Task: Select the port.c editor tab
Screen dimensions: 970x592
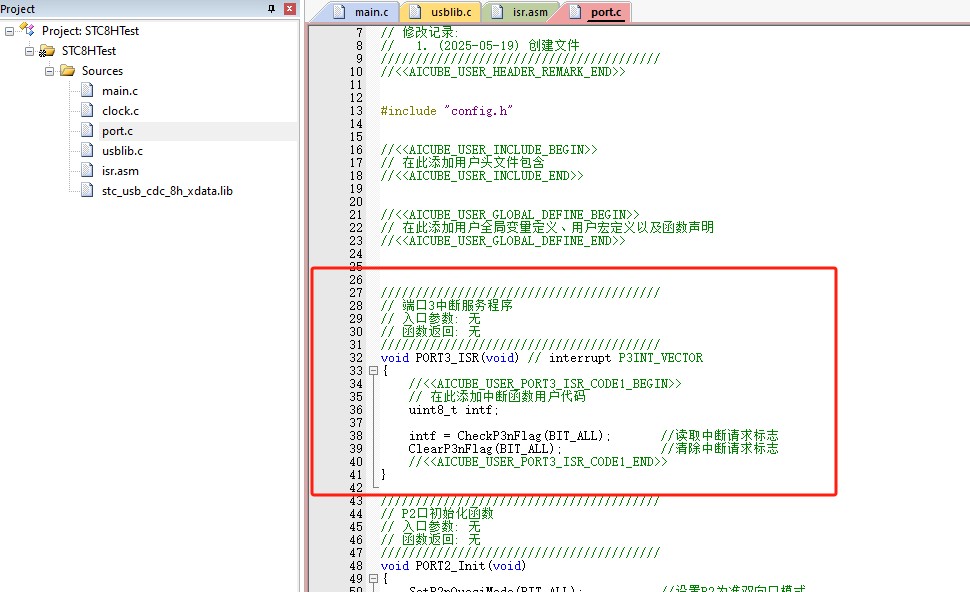Action: point(597,13)
